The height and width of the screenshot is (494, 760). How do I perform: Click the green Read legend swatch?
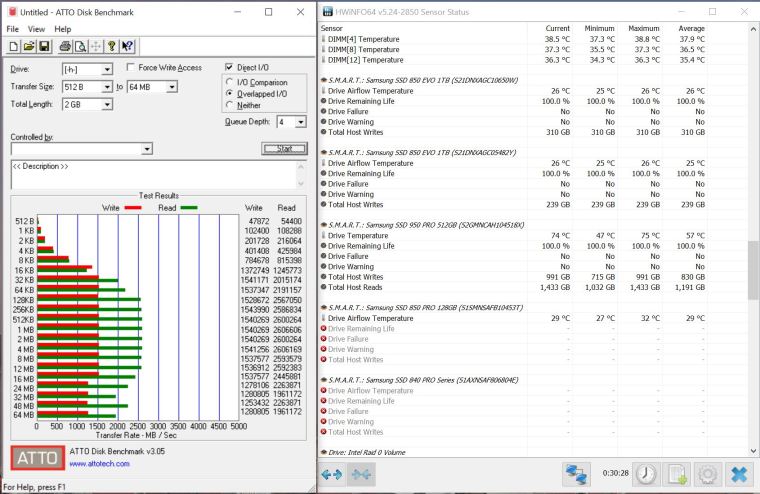(x=189, y=207)
